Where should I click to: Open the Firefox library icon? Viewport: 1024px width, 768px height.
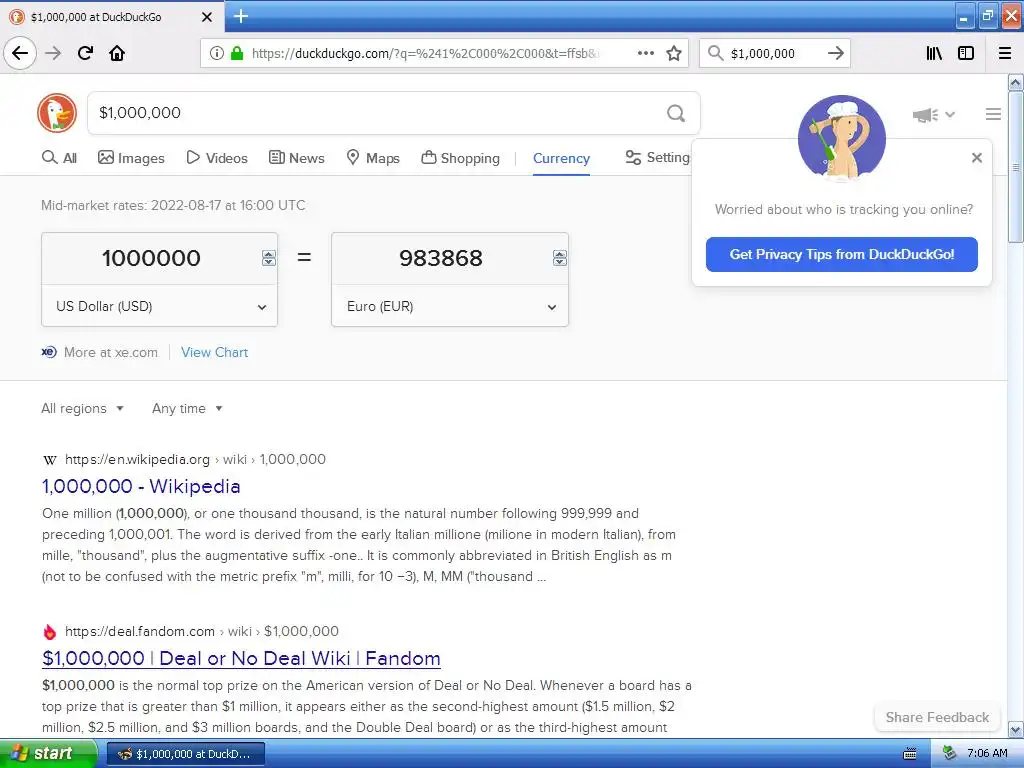935,53
